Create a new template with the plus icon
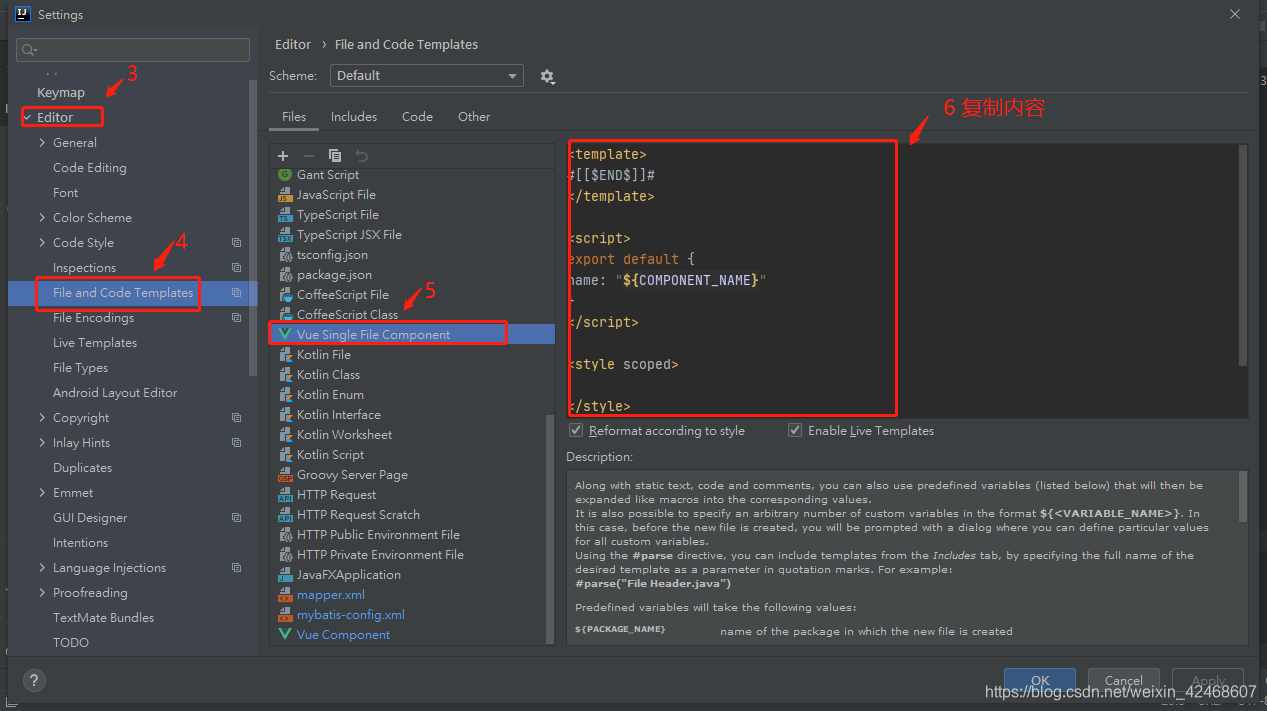The width and height of the screenshot is (1267, 711). (x=283, y=156)
